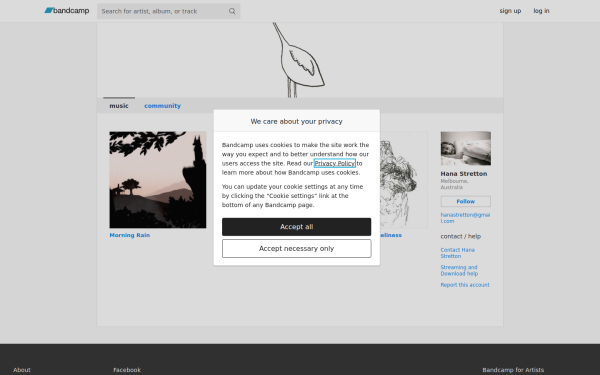600x375 pixels.
Task: Click the sketched dog album artwork
Action: (x=404, y=180)
